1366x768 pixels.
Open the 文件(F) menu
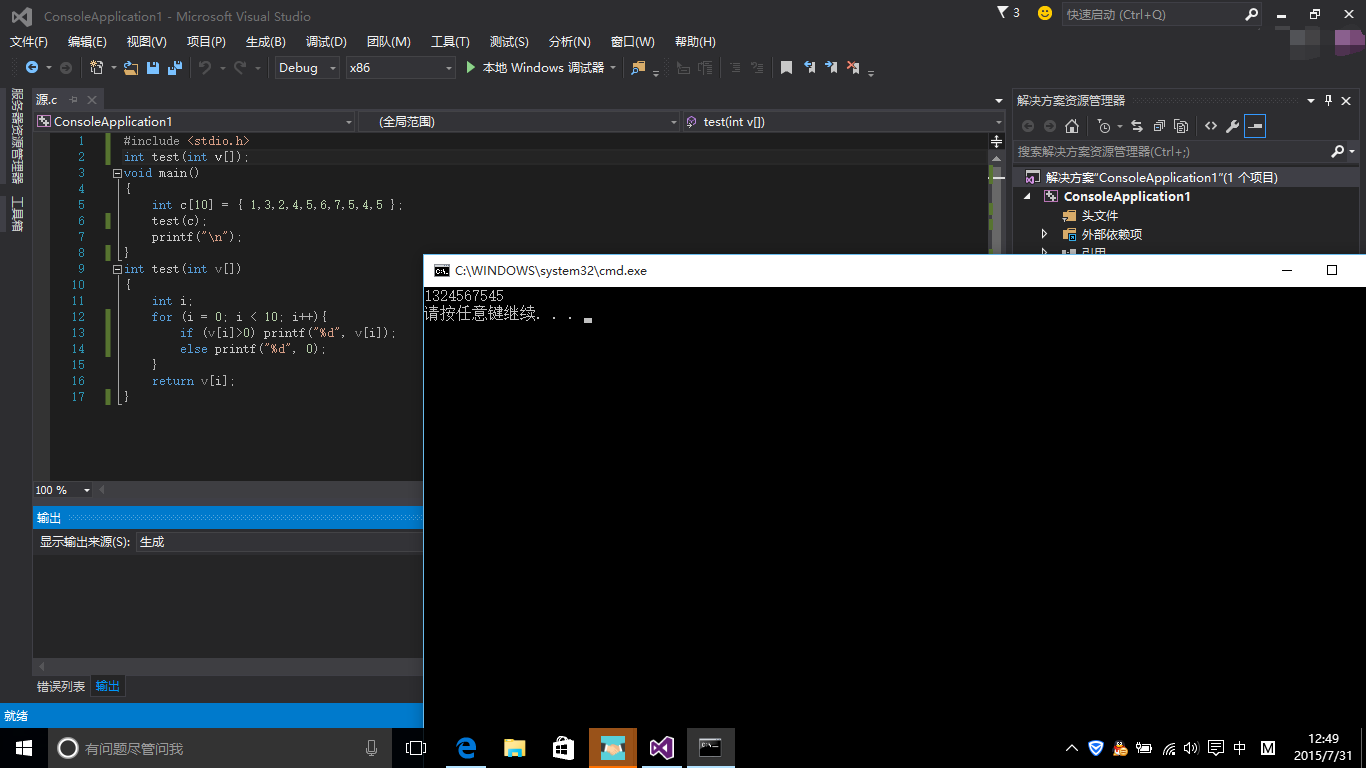[x=29, y=41]
